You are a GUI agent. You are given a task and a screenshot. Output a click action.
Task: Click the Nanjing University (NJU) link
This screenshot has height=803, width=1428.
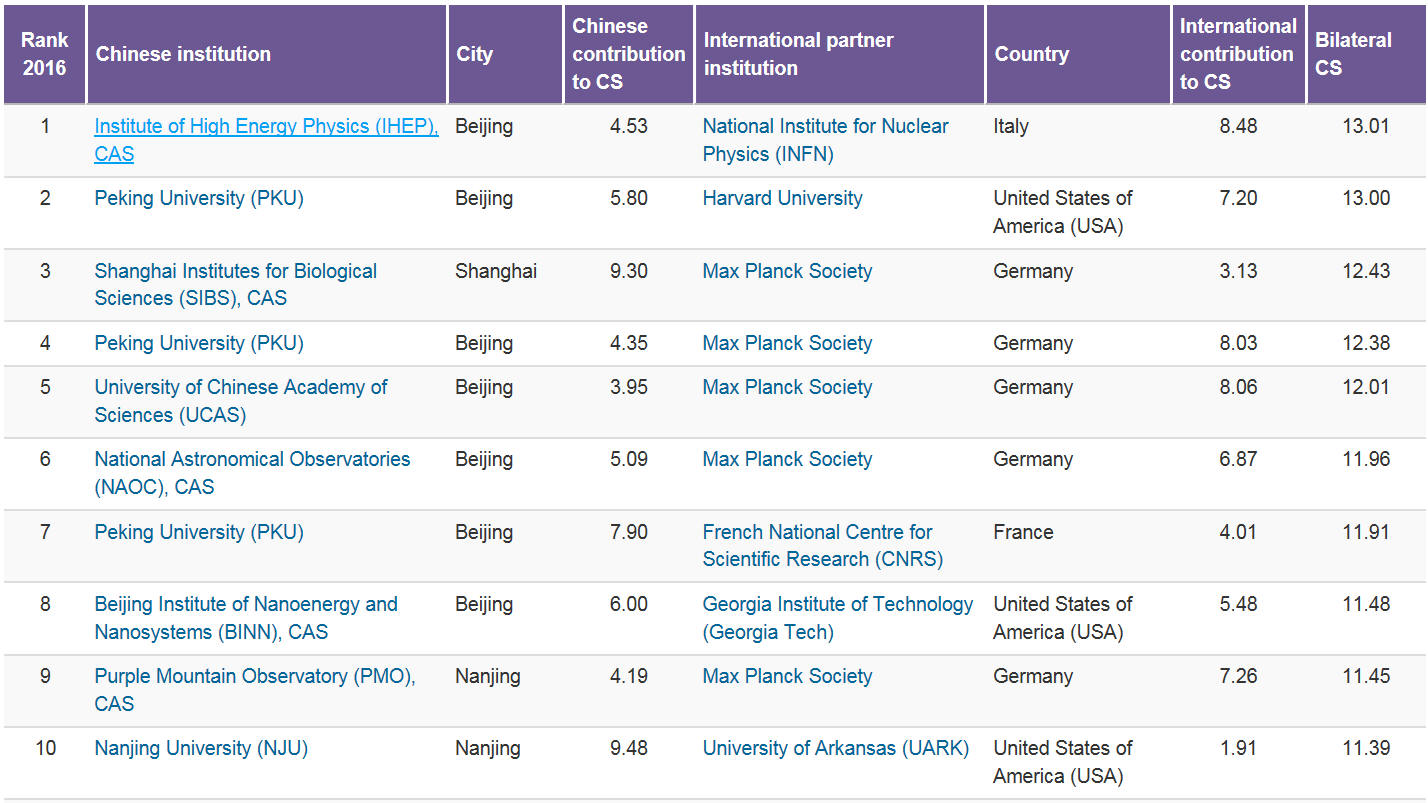(201, 748)
